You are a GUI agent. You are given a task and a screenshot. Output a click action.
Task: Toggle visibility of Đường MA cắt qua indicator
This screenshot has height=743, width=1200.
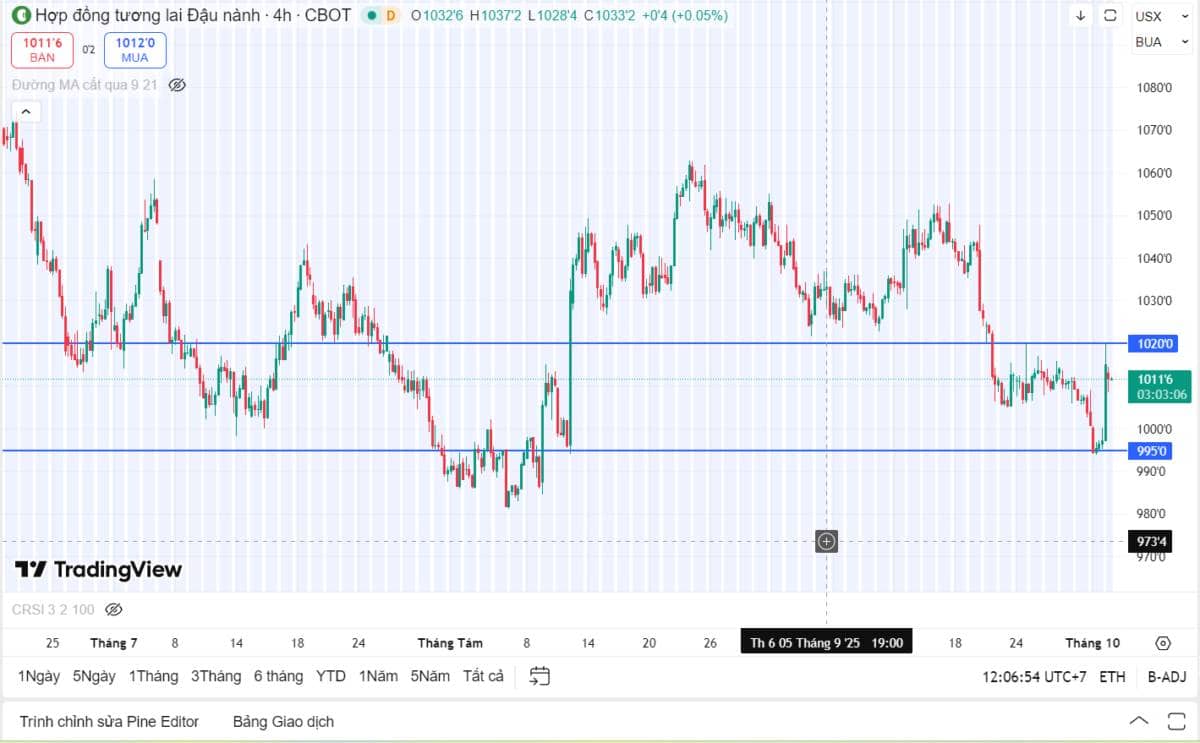(177, 85)
